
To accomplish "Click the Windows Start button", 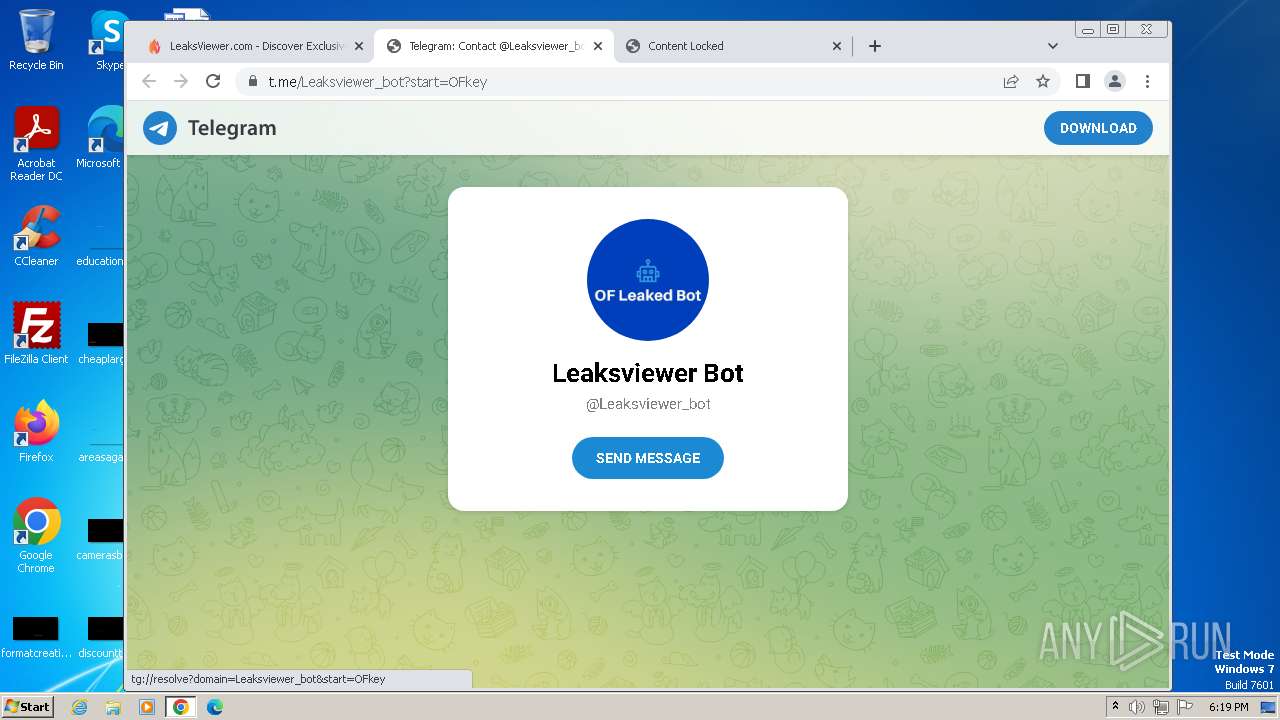I will point(27,707).
